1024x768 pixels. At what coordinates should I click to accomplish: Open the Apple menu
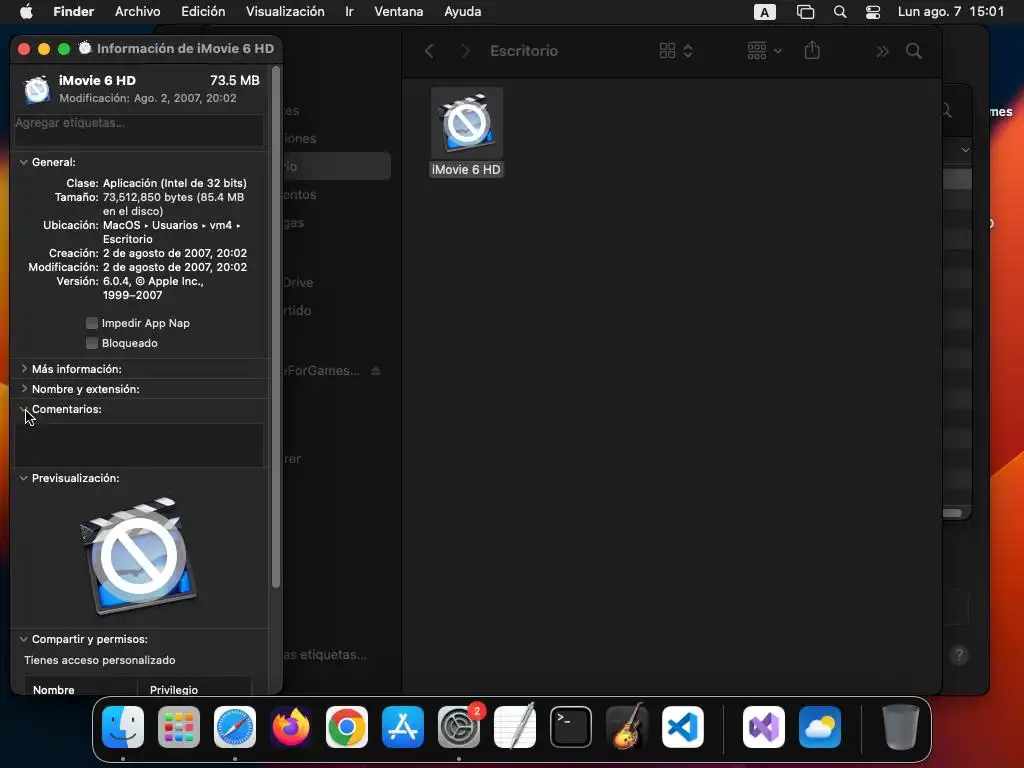(26, 12)
